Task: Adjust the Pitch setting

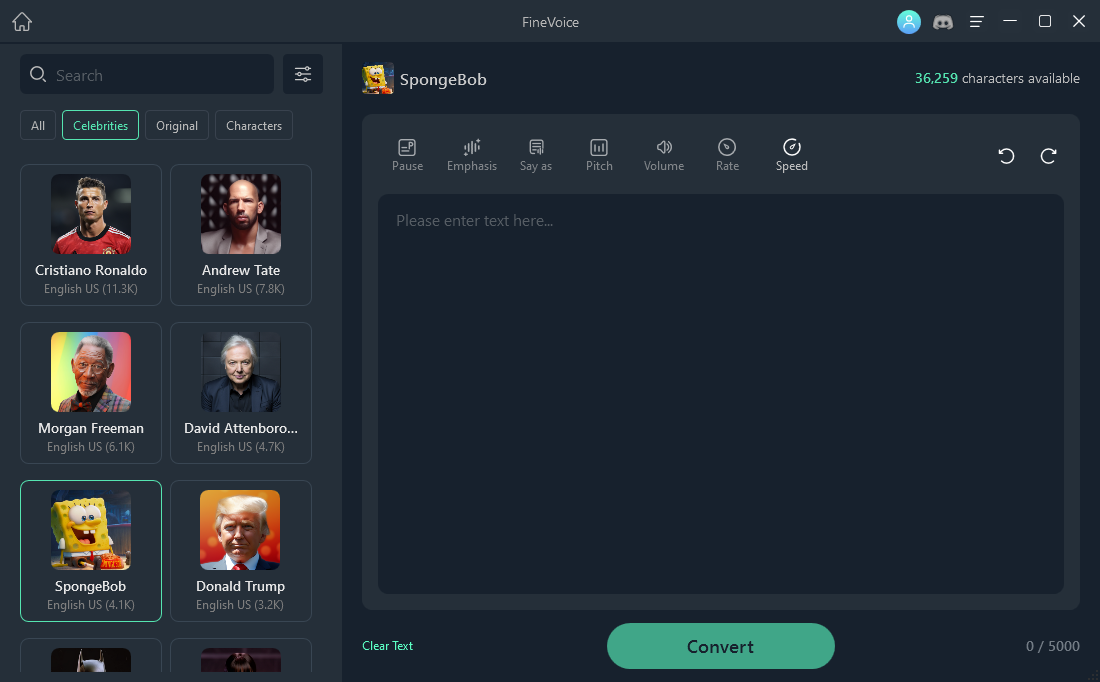Action: 599,155
